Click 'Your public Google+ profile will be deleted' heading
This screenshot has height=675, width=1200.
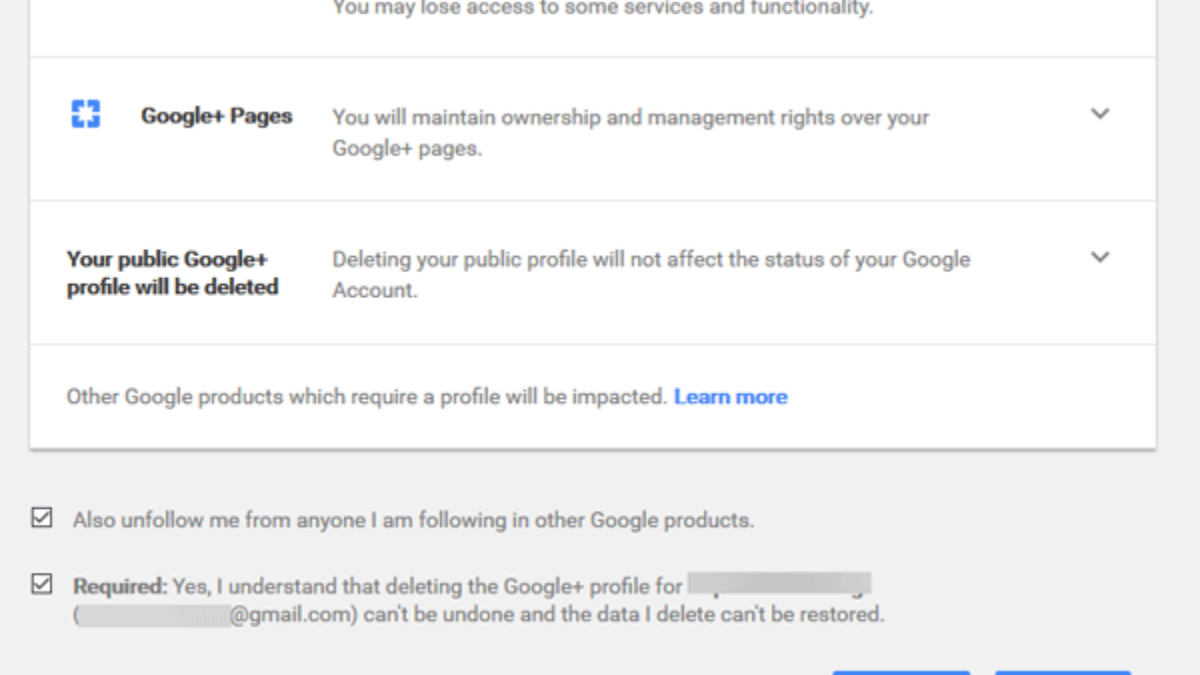(172, 273)
